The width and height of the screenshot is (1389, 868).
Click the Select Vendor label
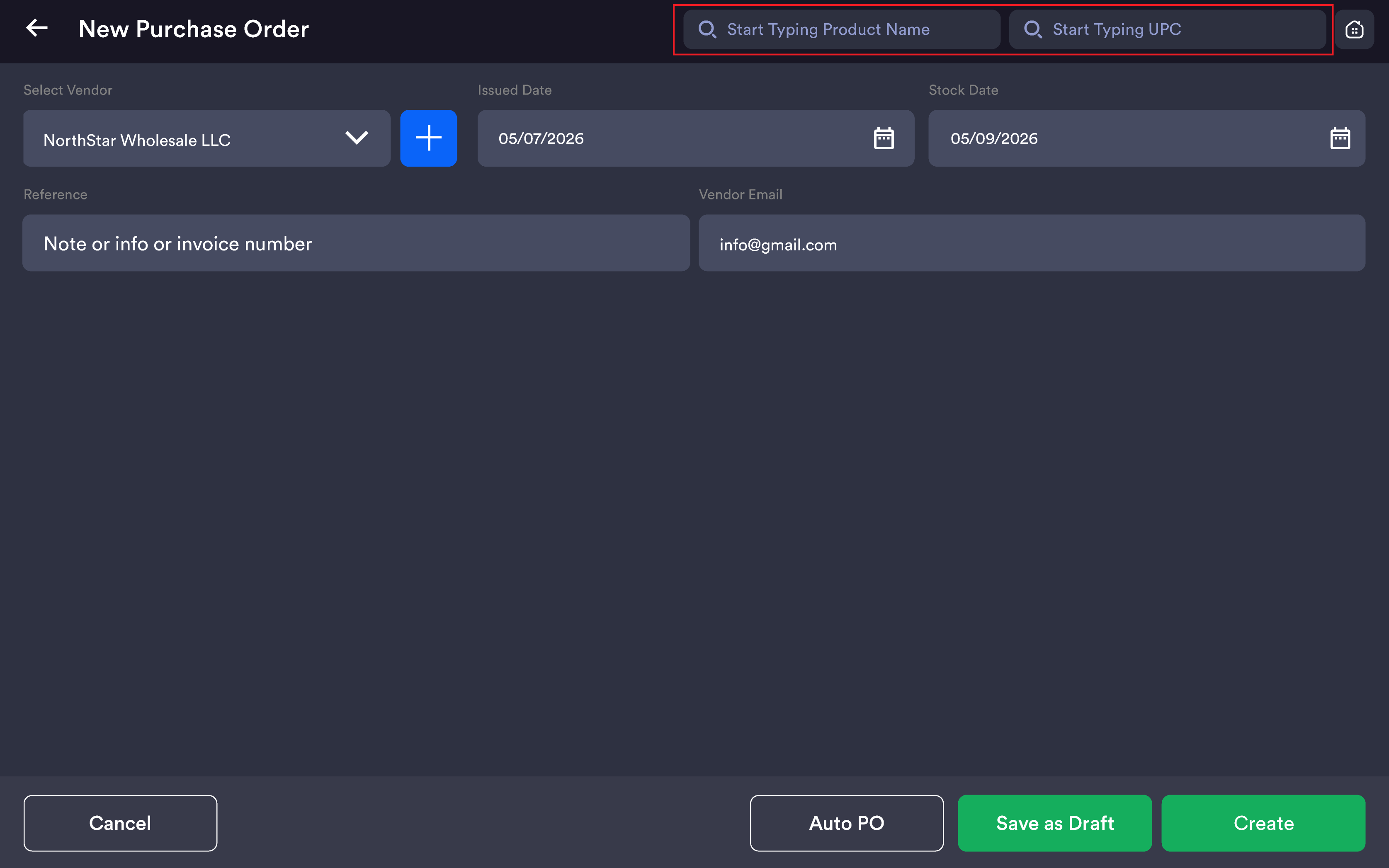[x=68, y=90]
